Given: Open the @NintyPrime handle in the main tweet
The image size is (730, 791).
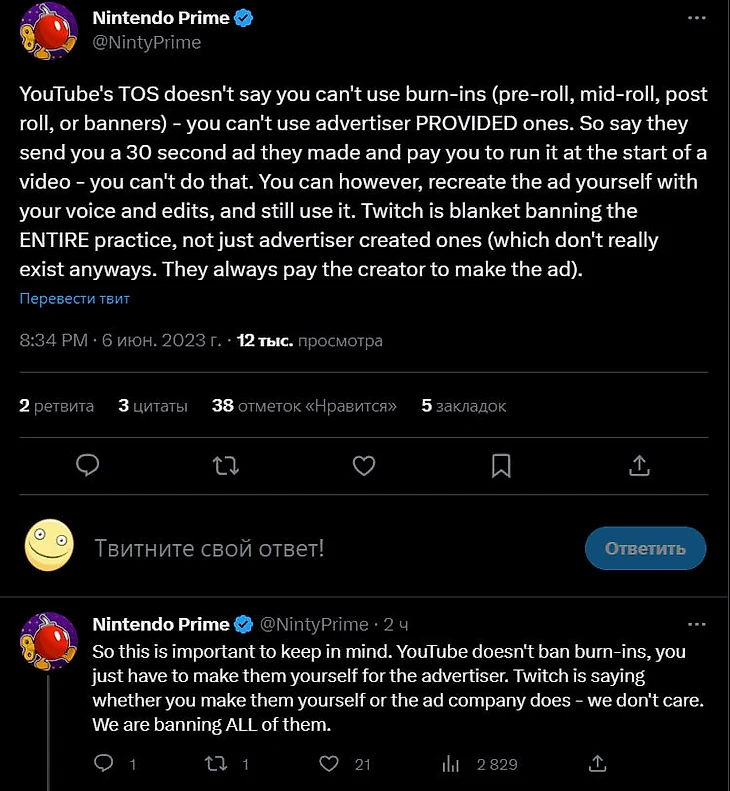Looking at the screenshot, I should point(146,42).
